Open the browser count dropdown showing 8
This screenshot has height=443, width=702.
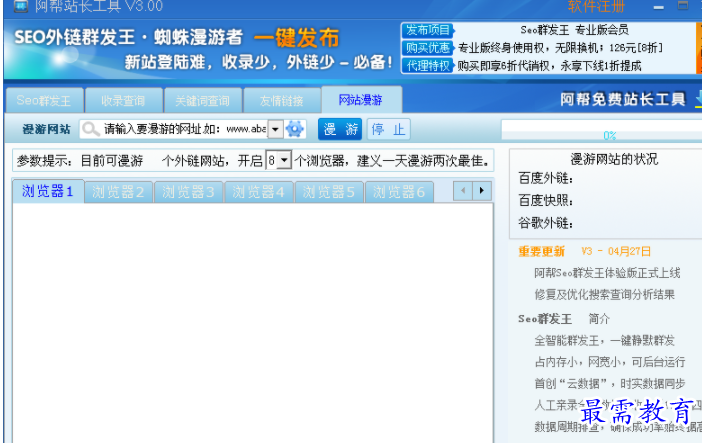tap(284, 160)
